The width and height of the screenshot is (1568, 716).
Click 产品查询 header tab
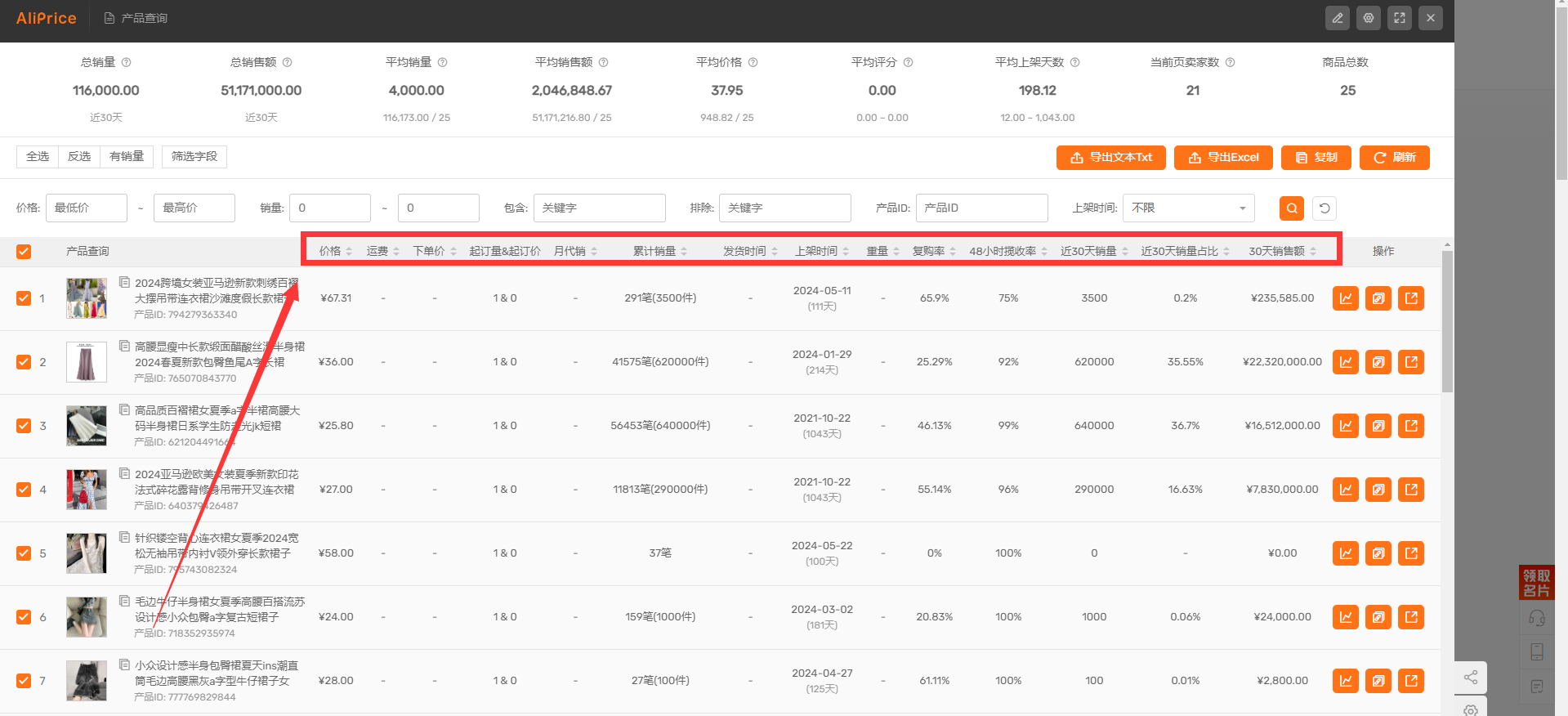tap(136, 18)
